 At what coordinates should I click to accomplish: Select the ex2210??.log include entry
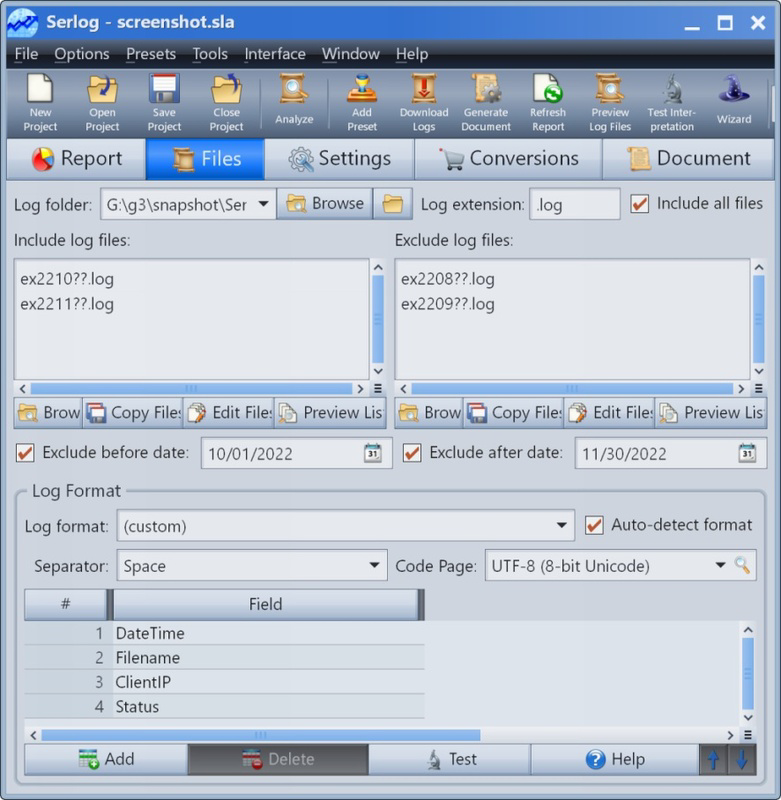click(x=67, y=279)
